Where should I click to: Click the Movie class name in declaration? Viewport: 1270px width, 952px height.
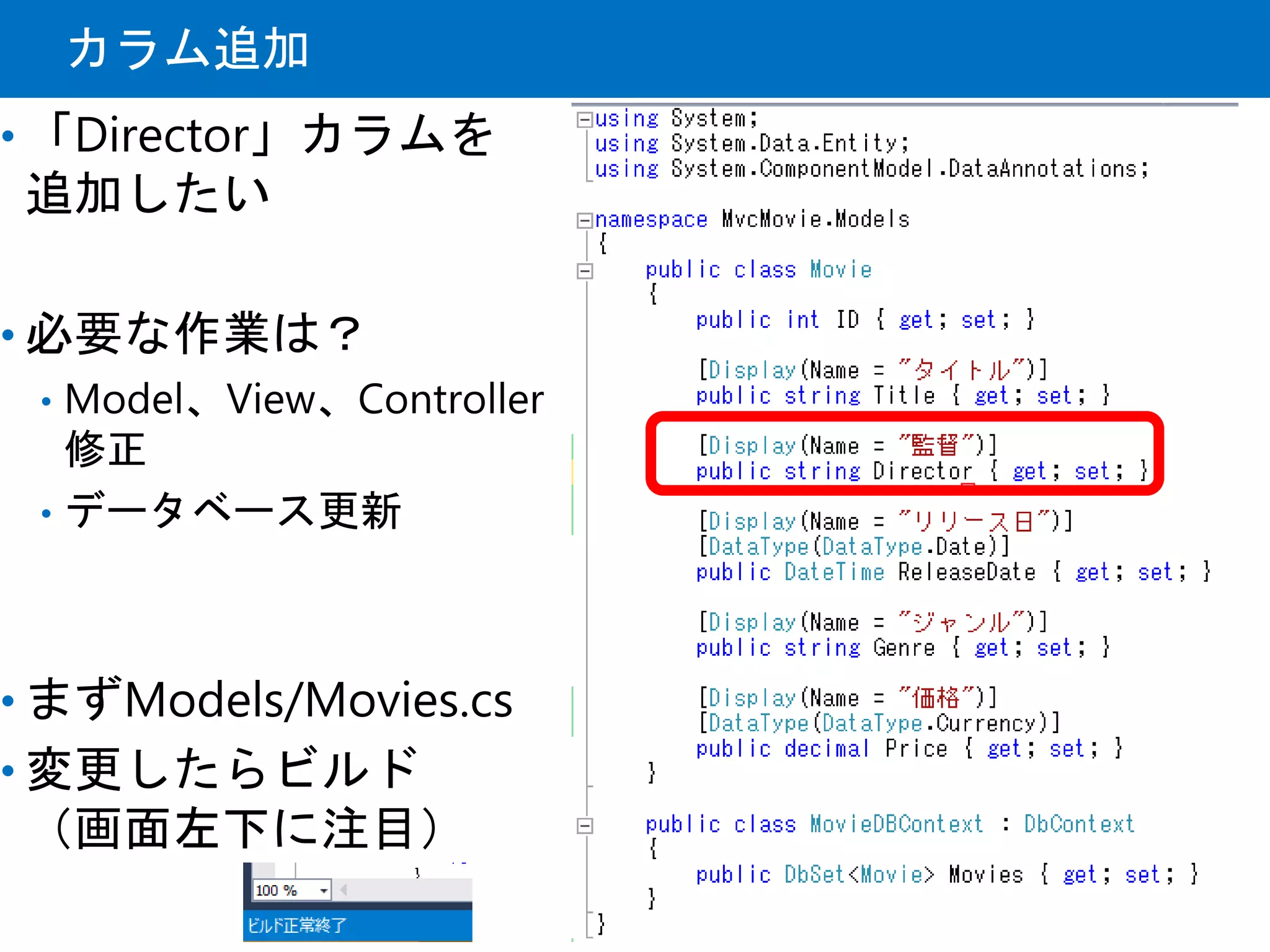[x=841, y=270]
